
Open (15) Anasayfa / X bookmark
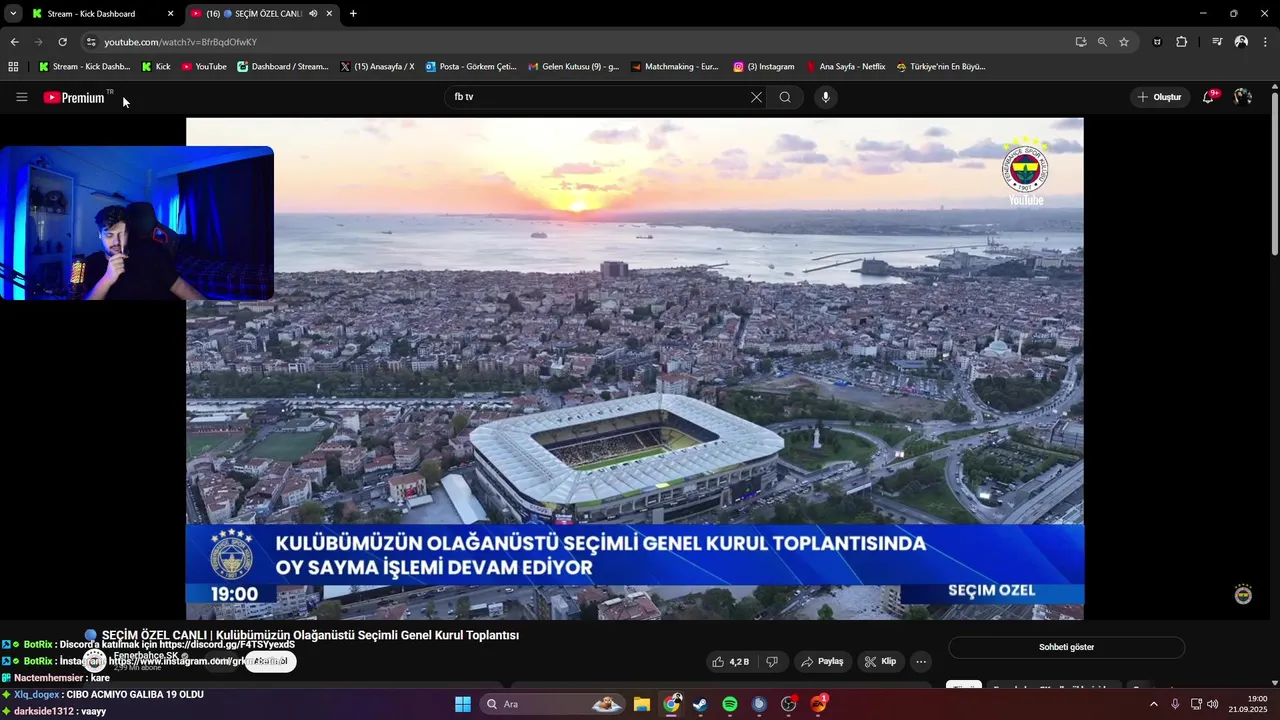377,67
